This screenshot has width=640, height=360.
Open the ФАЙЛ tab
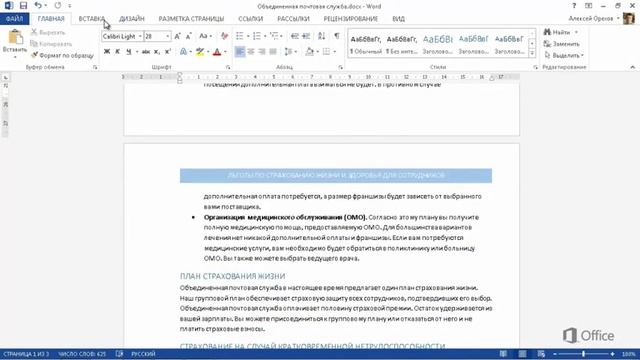(14, 19)
